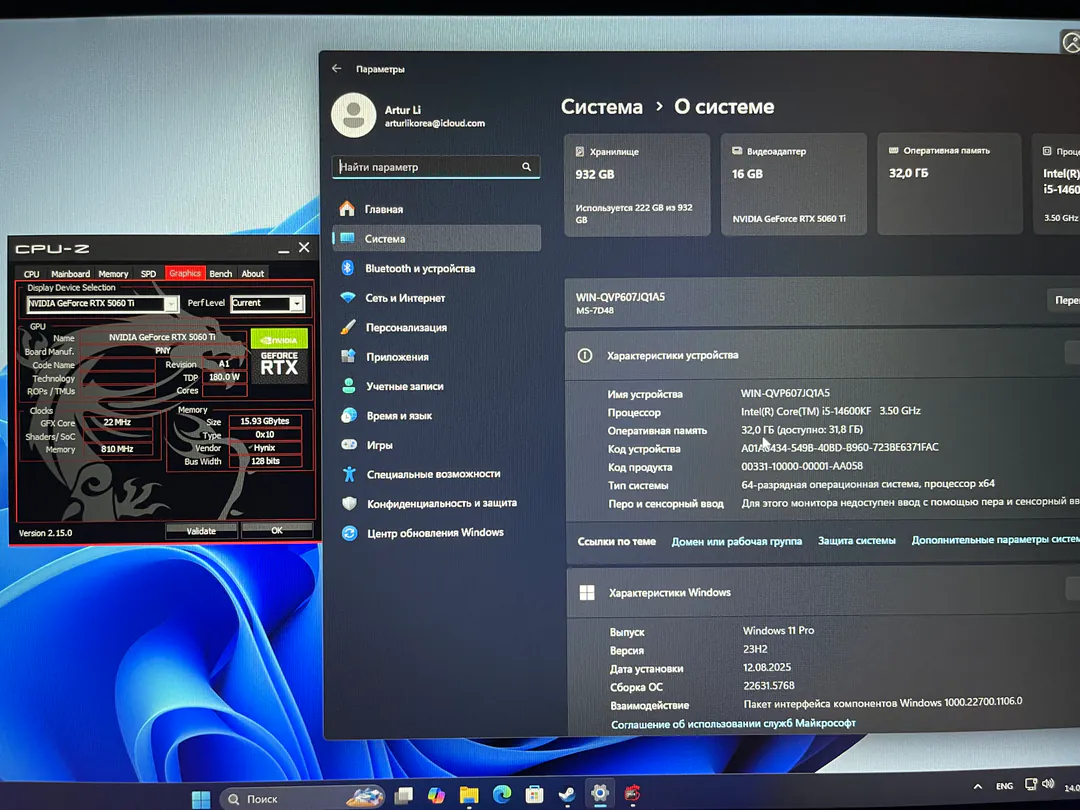Click the search magnifier in the settings search box

(x=526, y=167)
